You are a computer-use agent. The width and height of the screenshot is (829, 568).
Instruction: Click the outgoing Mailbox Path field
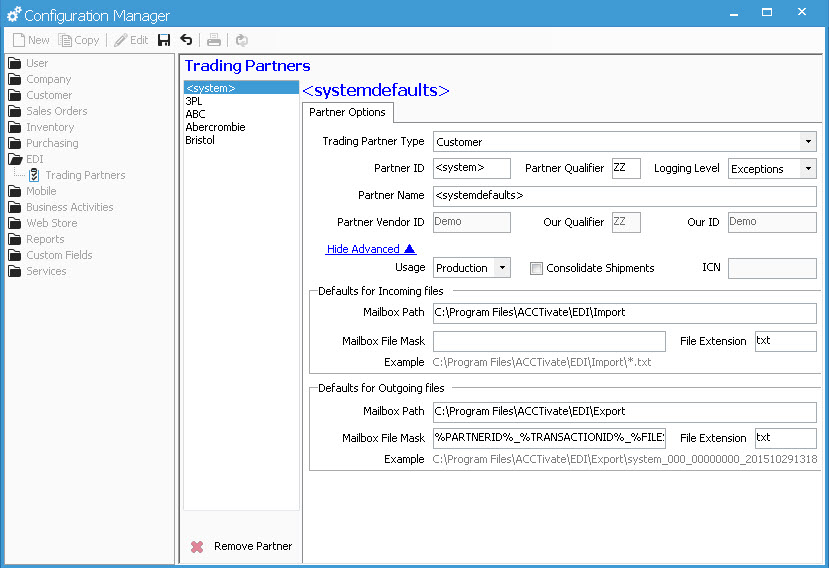click(x=624, y=412)
